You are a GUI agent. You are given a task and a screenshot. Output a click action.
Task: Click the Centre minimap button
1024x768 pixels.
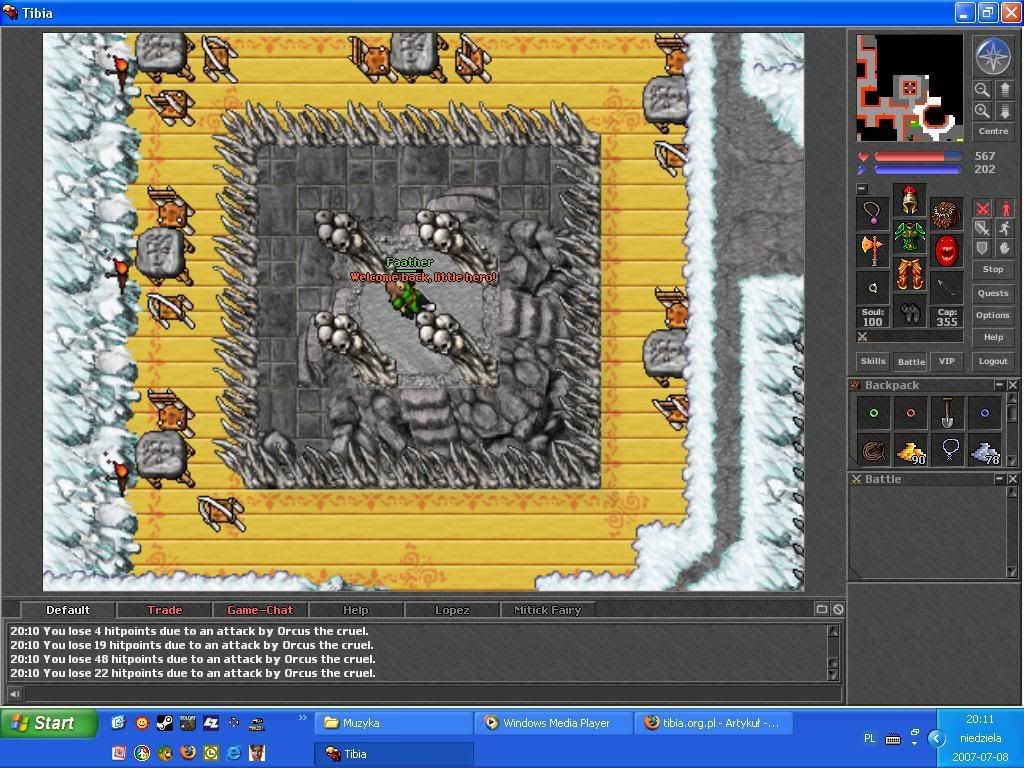click(x=993, y=131)
